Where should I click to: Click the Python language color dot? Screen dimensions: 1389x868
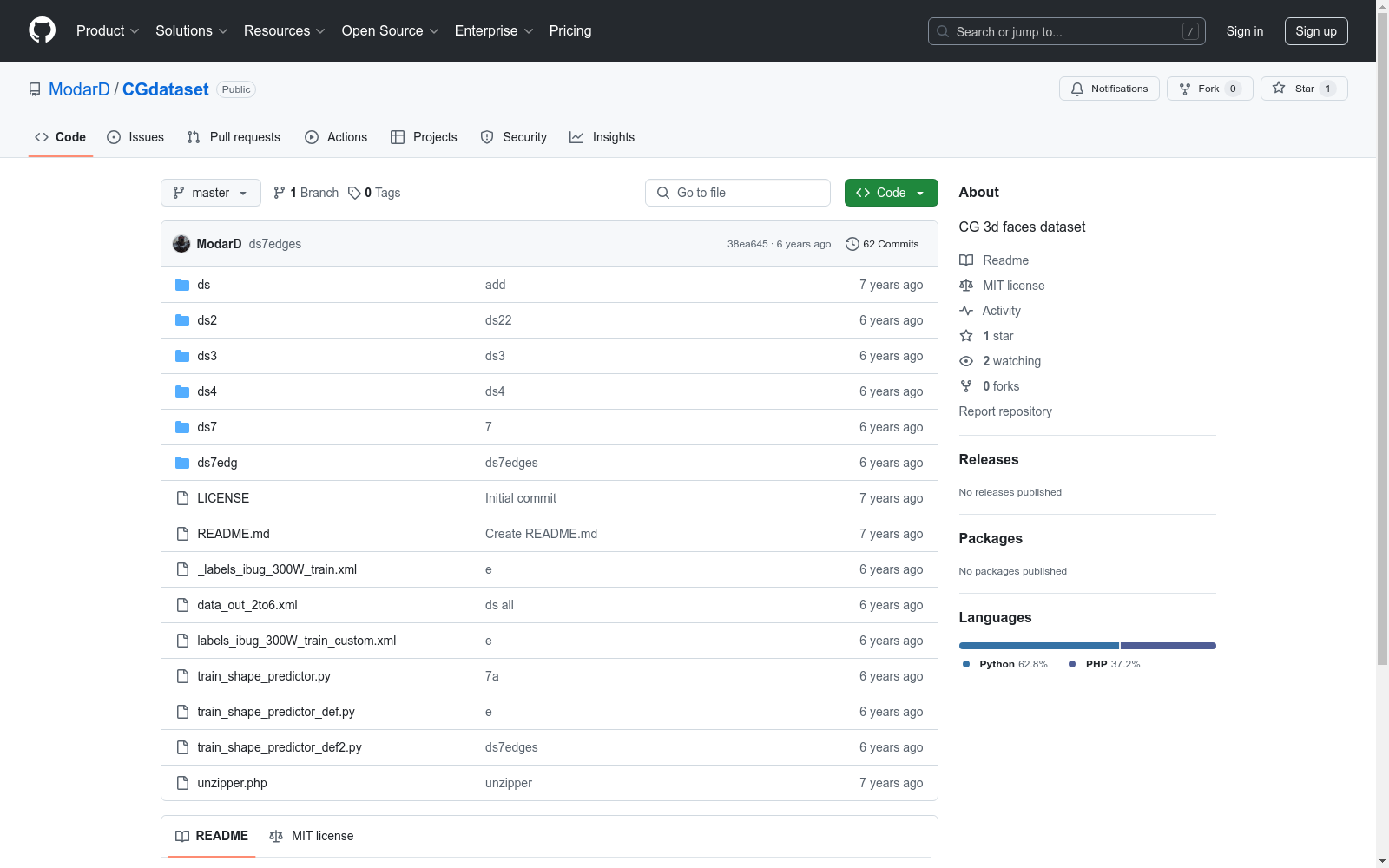(x=966, y=664)
